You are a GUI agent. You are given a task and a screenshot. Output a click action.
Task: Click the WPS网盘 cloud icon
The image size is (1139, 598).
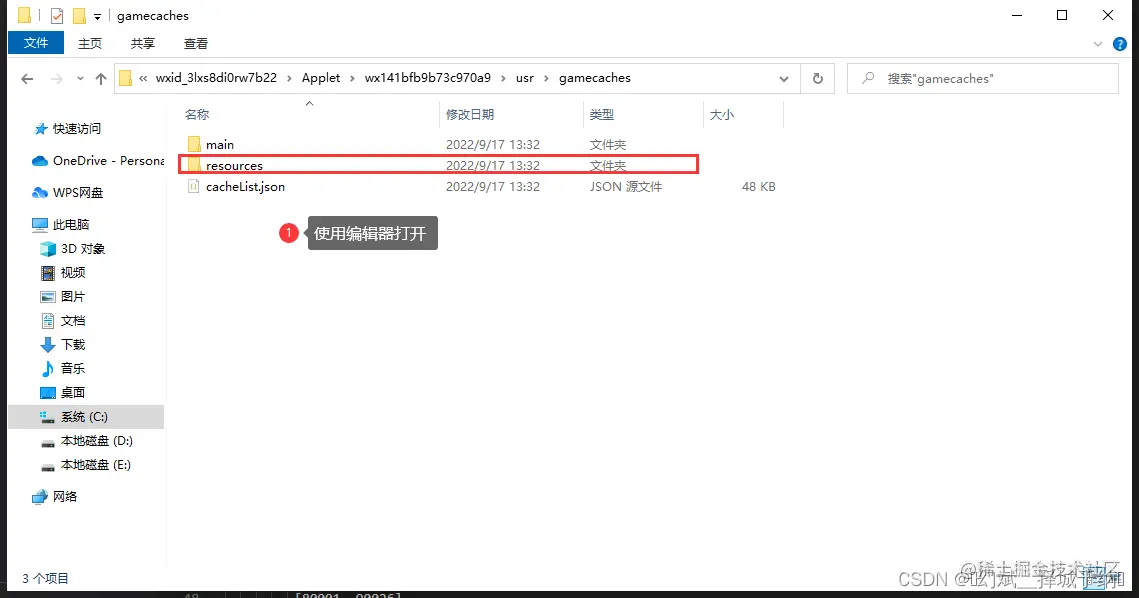point(40,193)
